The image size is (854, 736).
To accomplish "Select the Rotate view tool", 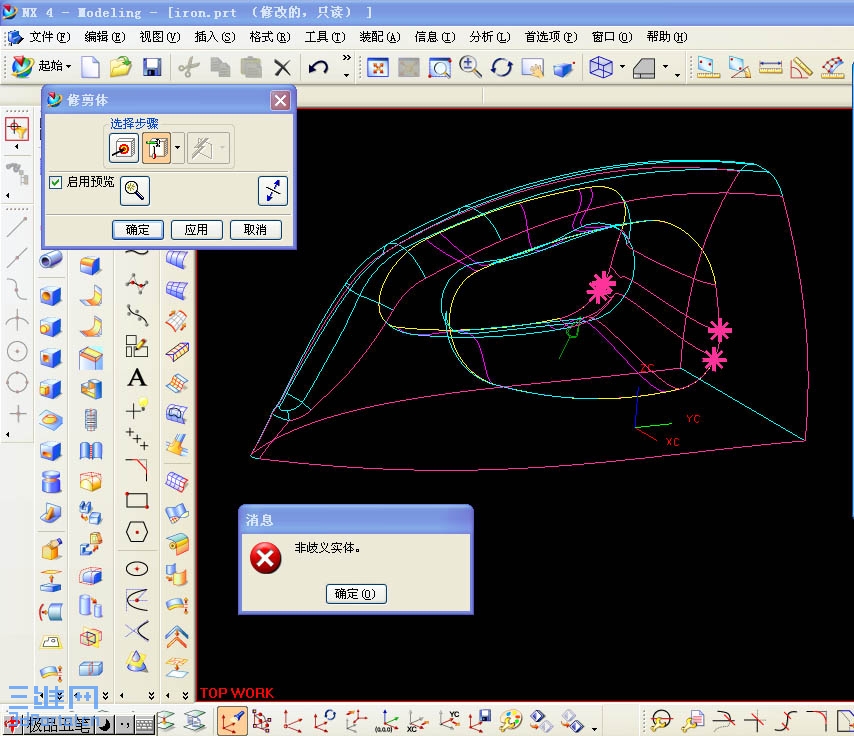I will point(501,68).
